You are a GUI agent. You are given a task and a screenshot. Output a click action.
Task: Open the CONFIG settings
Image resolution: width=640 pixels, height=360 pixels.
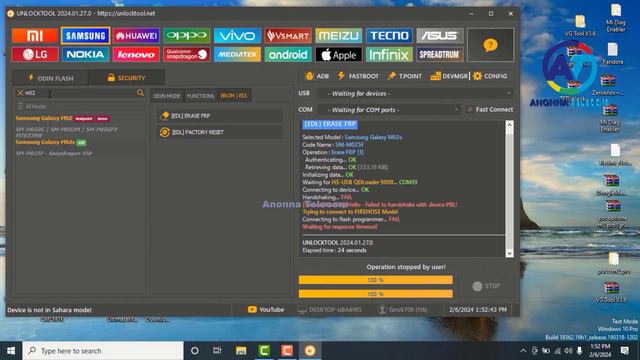point(490,76)
